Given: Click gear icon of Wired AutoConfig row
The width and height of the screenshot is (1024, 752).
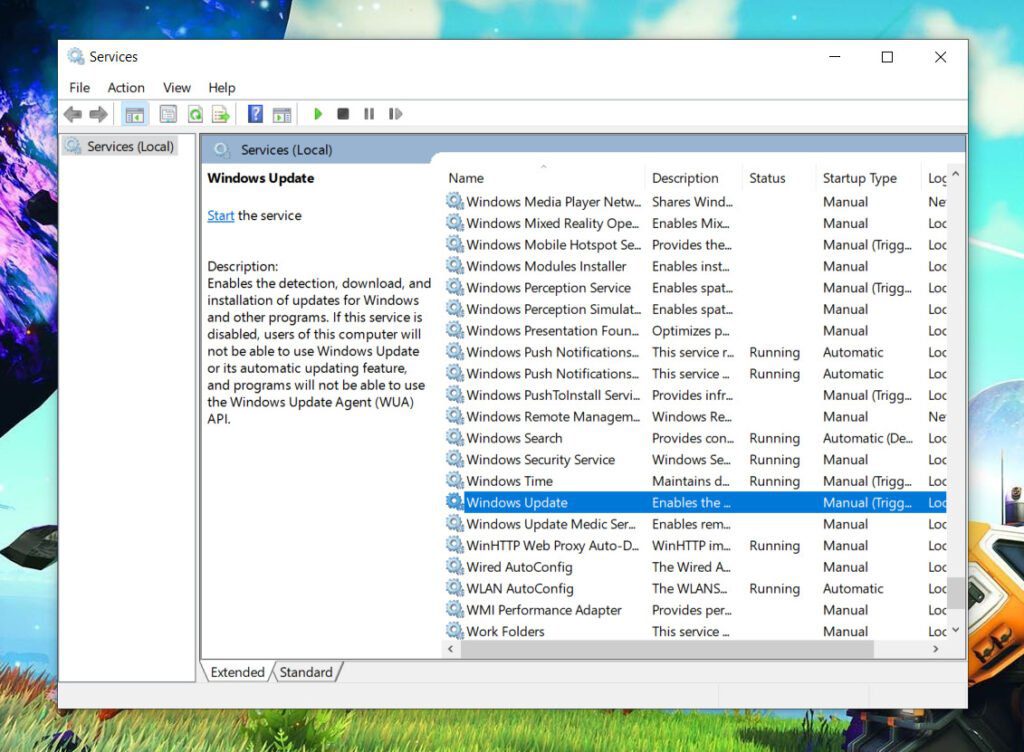Looking at the screenshot, I should point(455,566).
